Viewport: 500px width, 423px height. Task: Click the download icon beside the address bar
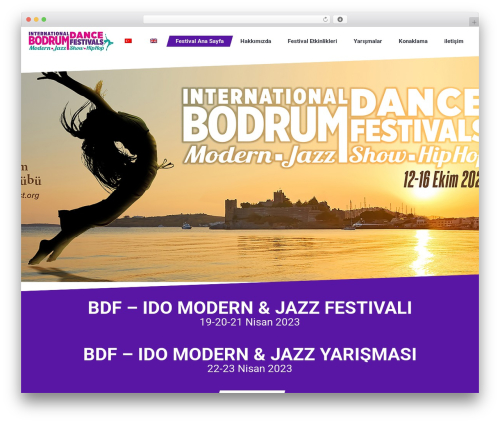click(x=340, y=20)
